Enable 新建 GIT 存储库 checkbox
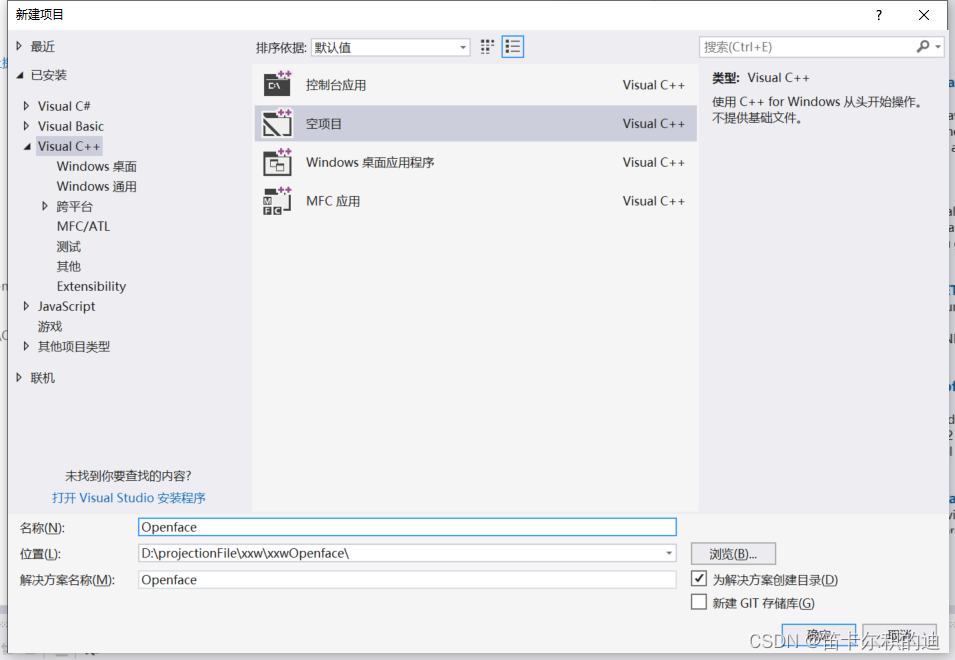The image size is (955, 660). pos(699,602)
